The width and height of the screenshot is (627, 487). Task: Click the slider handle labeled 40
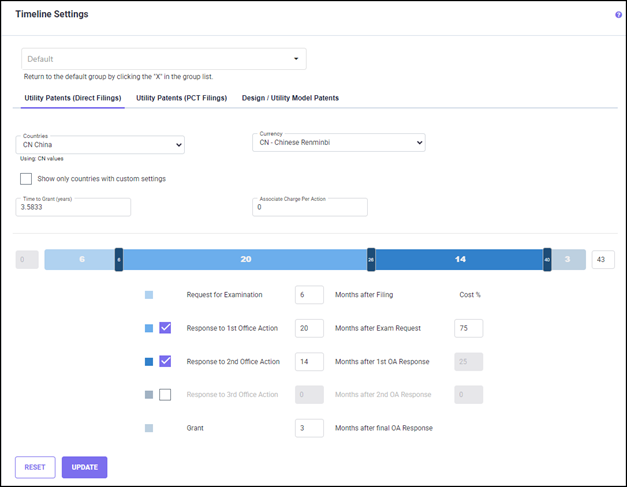click(x=547, y=259)
